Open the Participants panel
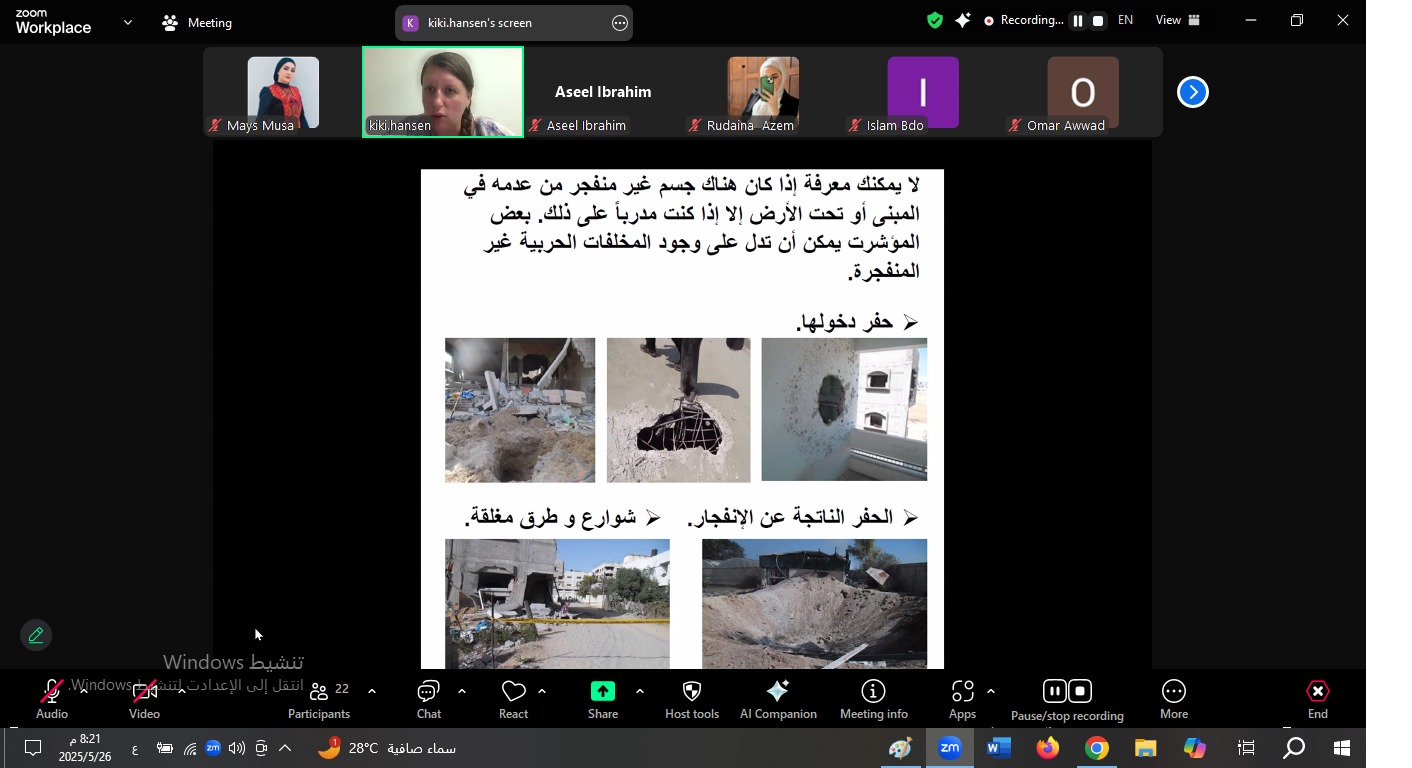The width and height of the screenshot is (1412, 768). coord(319,700)
